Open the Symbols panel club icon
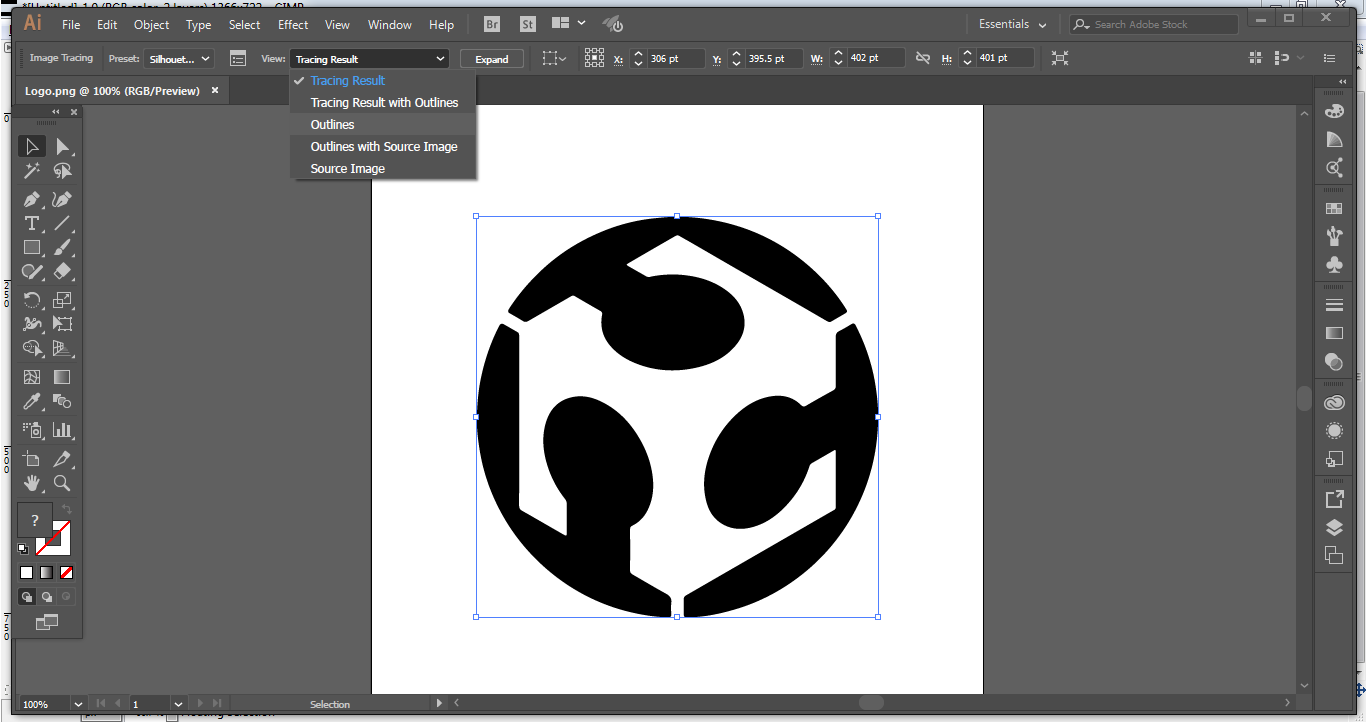 click(1334, 265)
